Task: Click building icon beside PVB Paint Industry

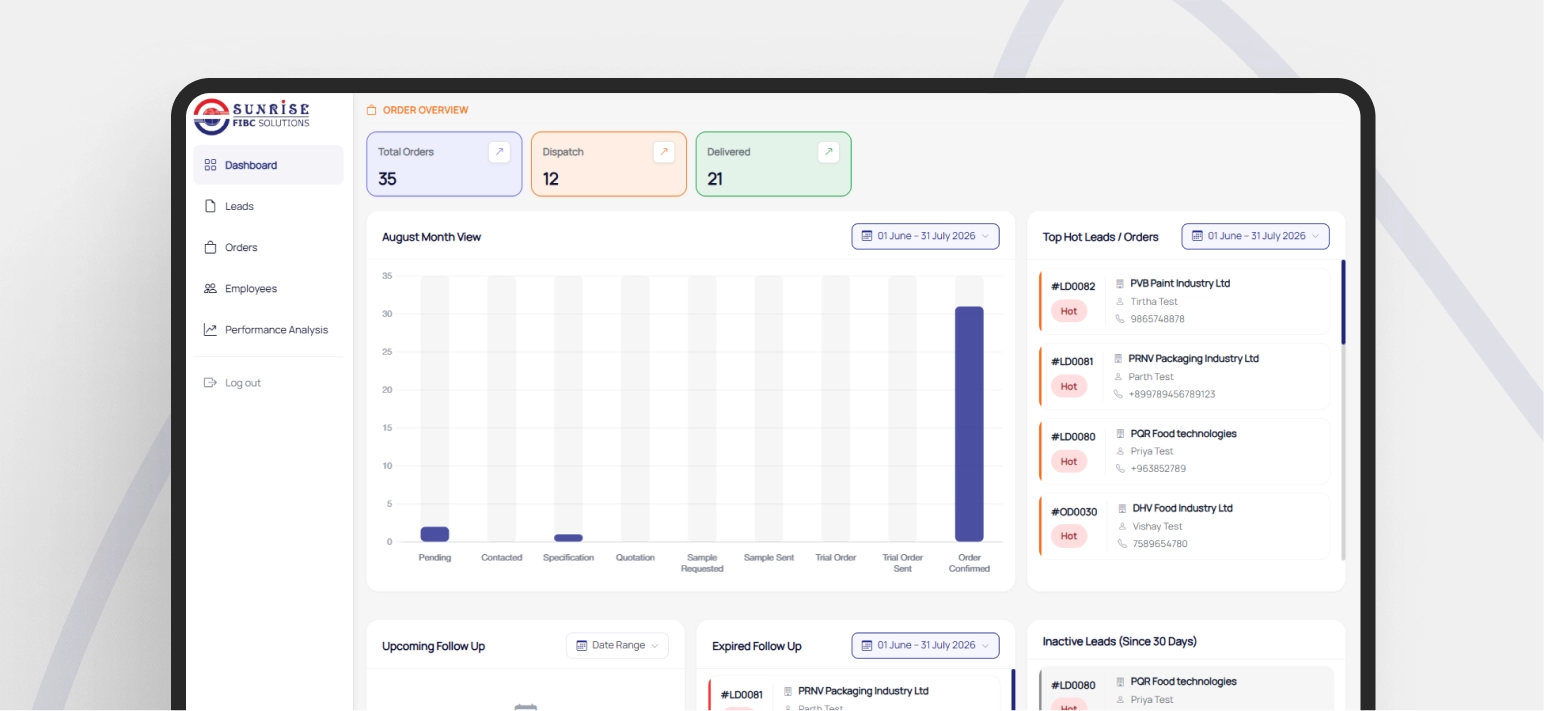Action: (x=1120, y=284)
